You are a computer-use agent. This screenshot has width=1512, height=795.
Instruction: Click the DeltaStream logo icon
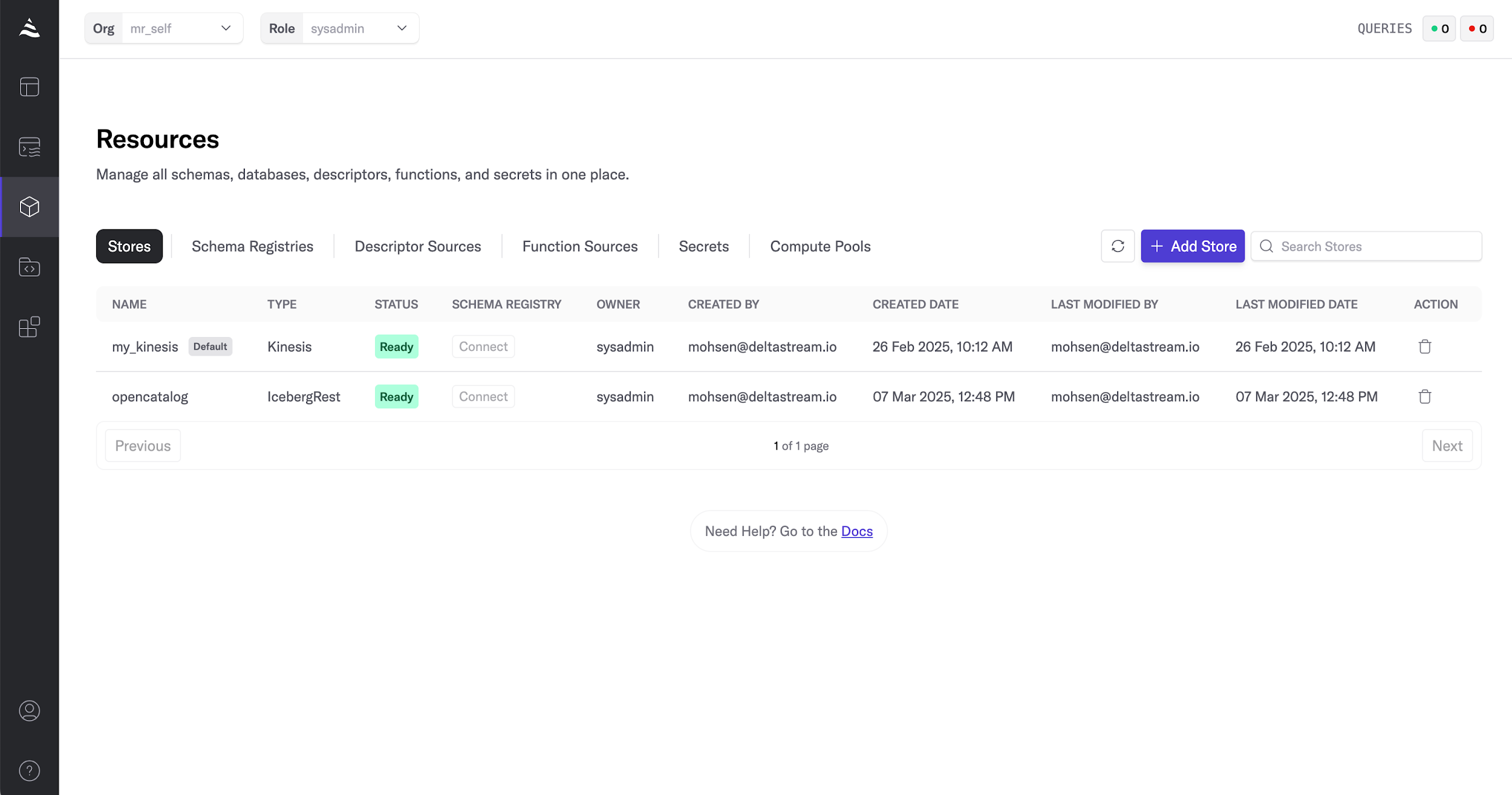pos(29,28)
